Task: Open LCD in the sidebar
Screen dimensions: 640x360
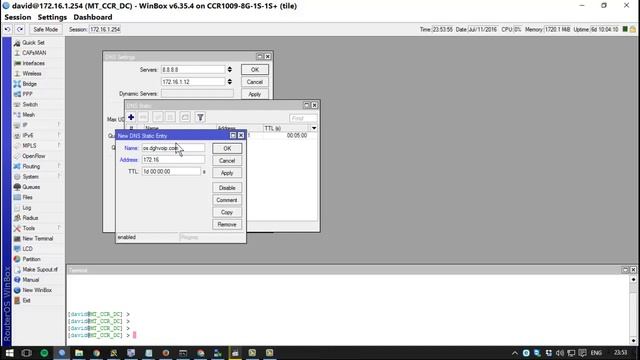Action: click(27, 249)
